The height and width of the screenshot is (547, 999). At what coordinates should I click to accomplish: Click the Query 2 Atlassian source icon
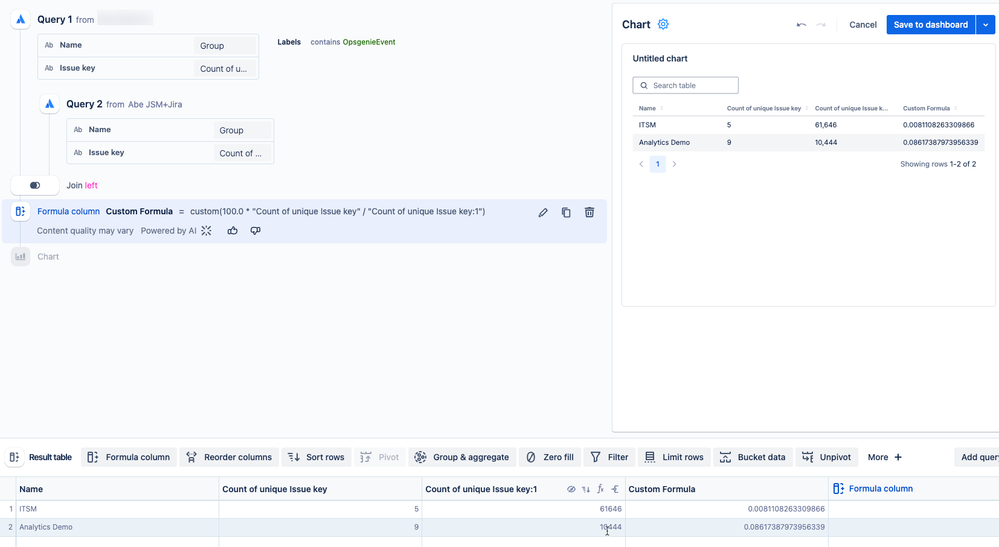50,104
